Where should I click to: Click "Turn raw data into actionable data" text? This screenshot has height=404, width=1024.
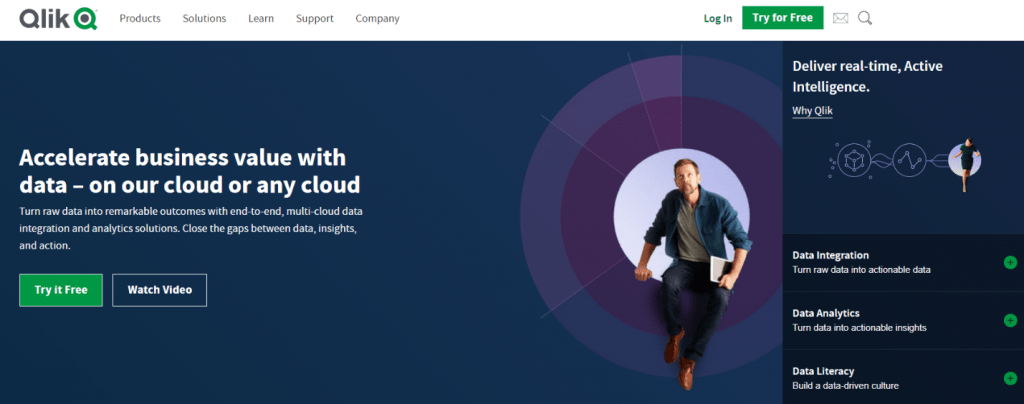tap(861, 270)
